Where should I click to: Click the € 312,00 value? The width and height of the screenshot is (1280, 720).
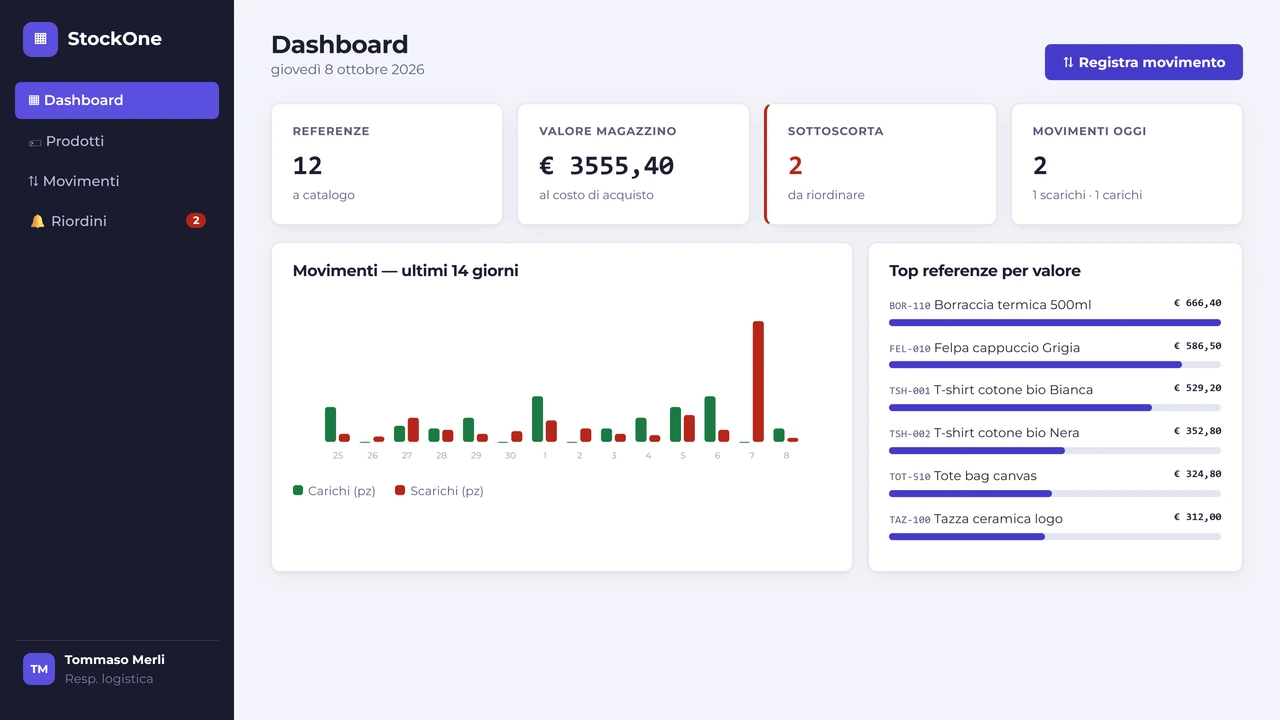(1197, 517)
